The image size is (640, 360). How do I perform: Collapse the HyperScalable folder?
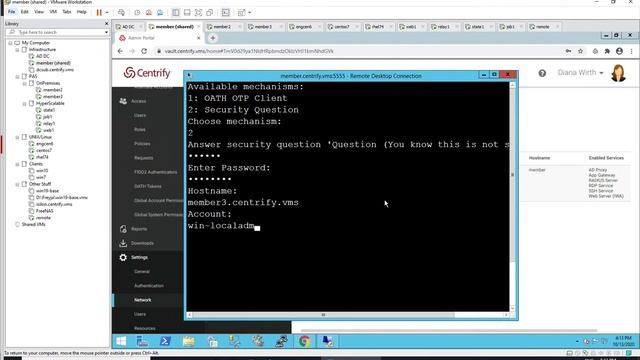coord(24,104)
